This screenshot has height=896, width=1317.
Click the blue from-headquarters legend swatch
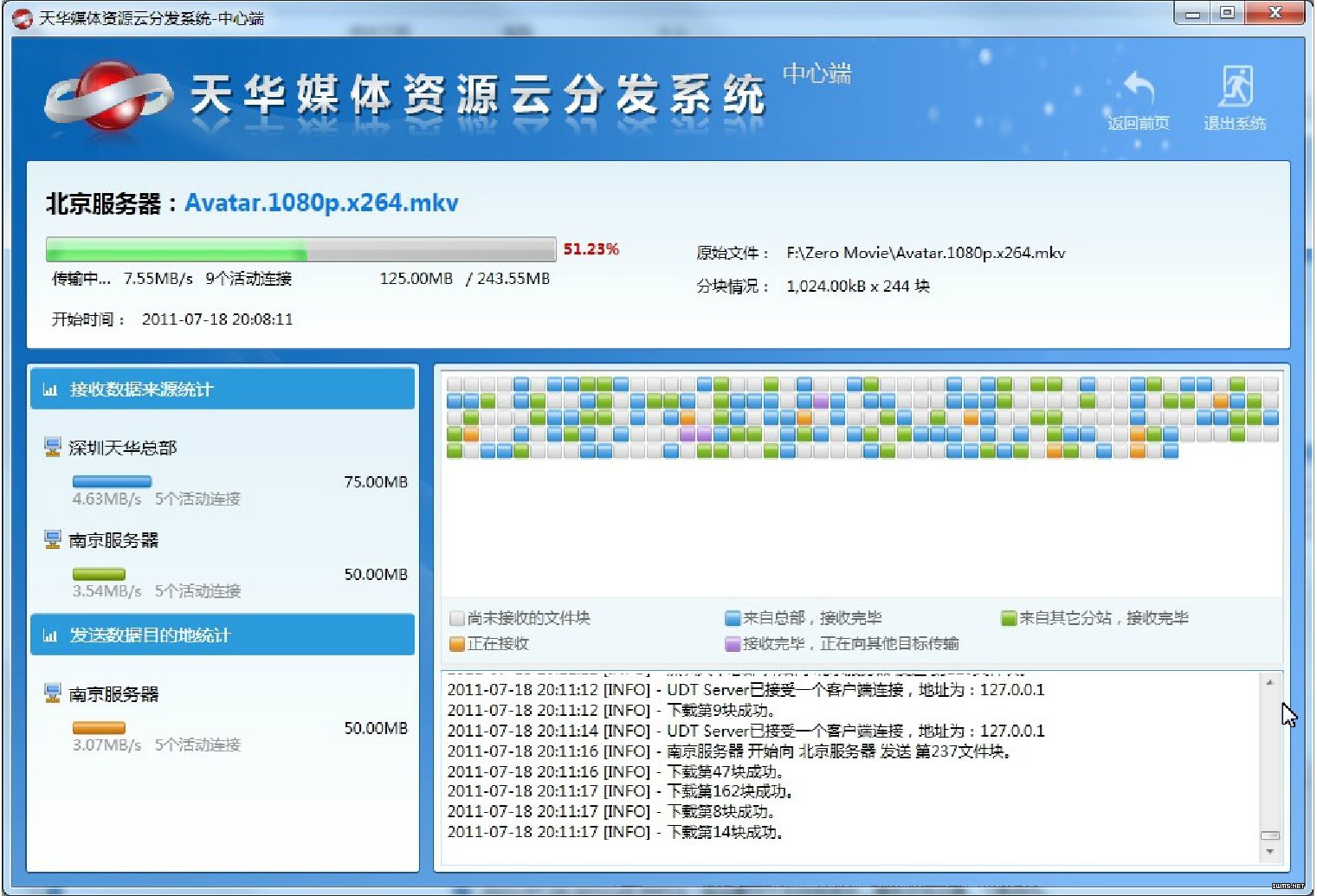pos(733,618)
